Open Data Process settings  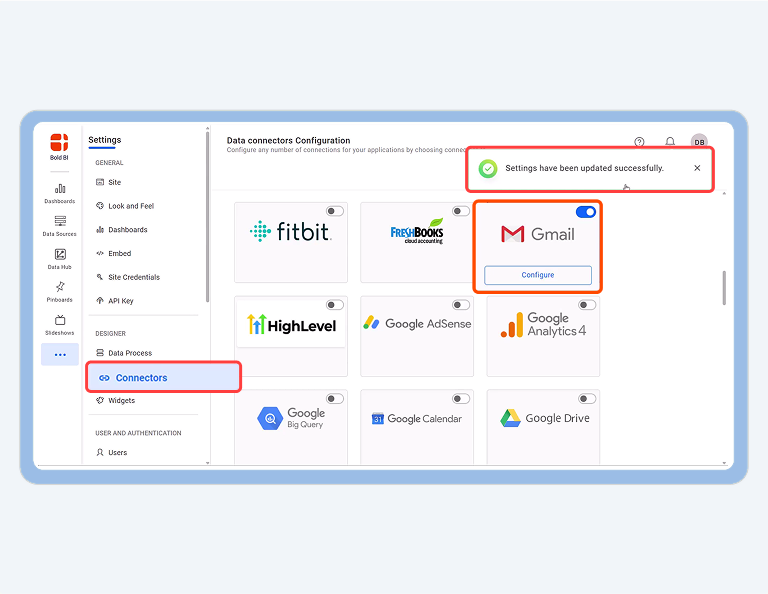pyautogui.click(x=124, y=353)
